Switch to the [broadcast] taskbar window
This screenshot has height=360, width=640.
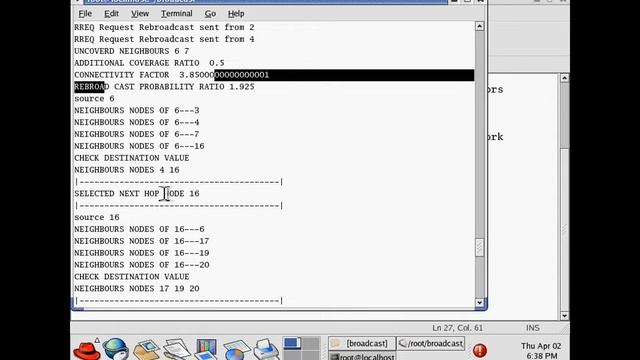coord(362,344)
